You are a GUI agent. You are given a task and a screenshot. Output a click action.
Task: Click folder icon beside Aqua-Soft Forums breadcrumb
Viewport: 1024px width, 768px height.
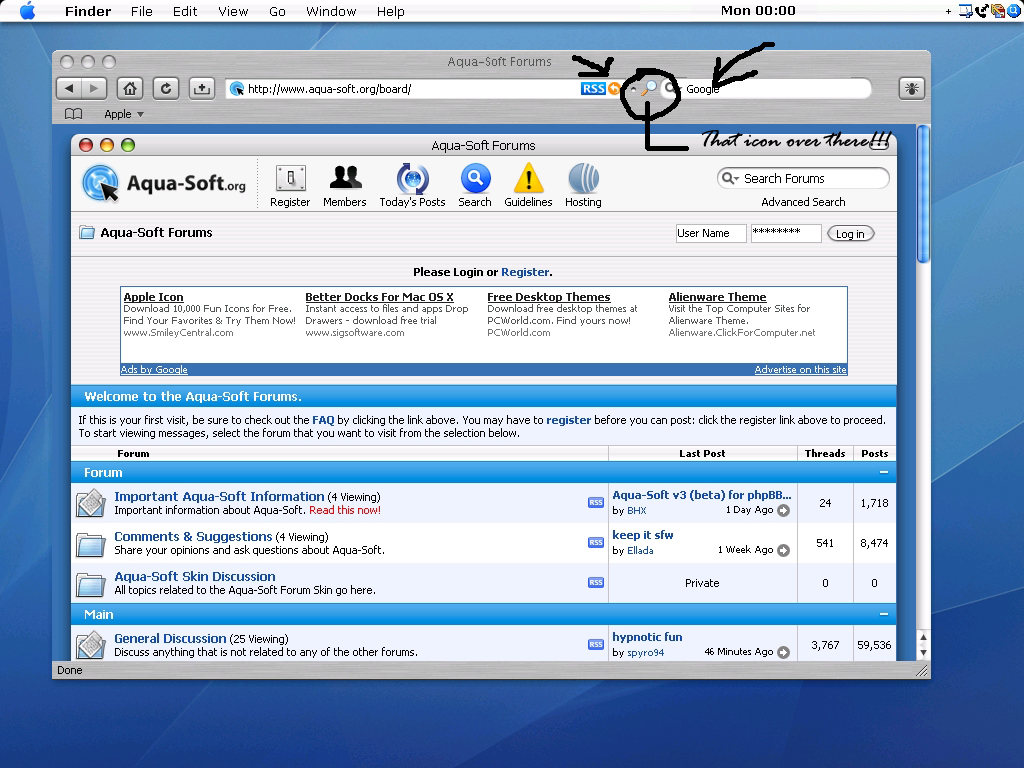pyautogui.click(x=87, y=232)
